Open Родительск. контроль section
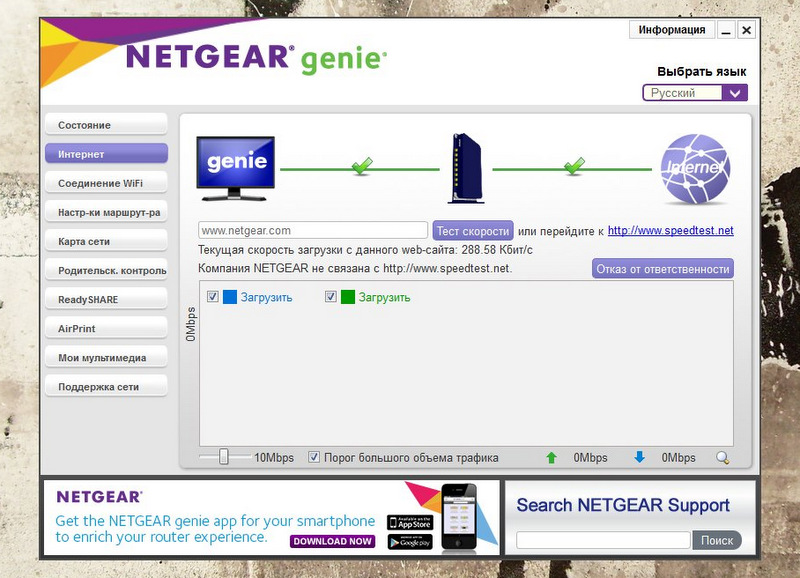Viewport: 800px width, 578px height. (106, 270)
